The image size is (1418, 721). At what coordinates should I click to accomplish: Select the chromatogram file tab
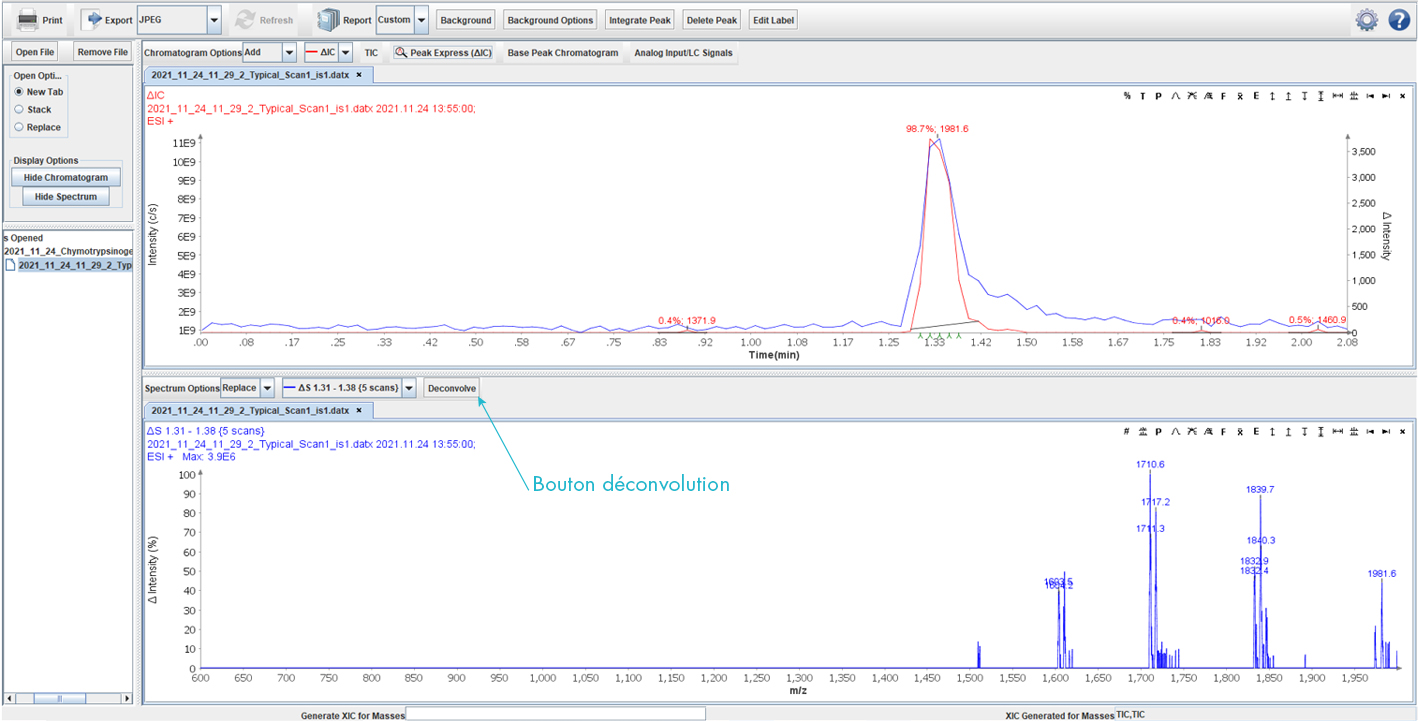tap(250, 75)
